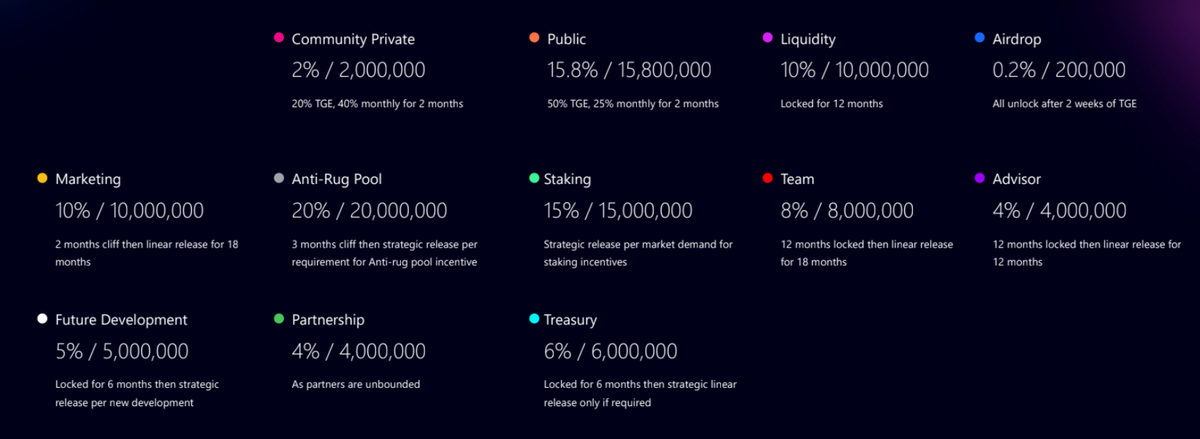Click the green dot beside Partnership
The image size is (1200, 439).
coord(279,319)
